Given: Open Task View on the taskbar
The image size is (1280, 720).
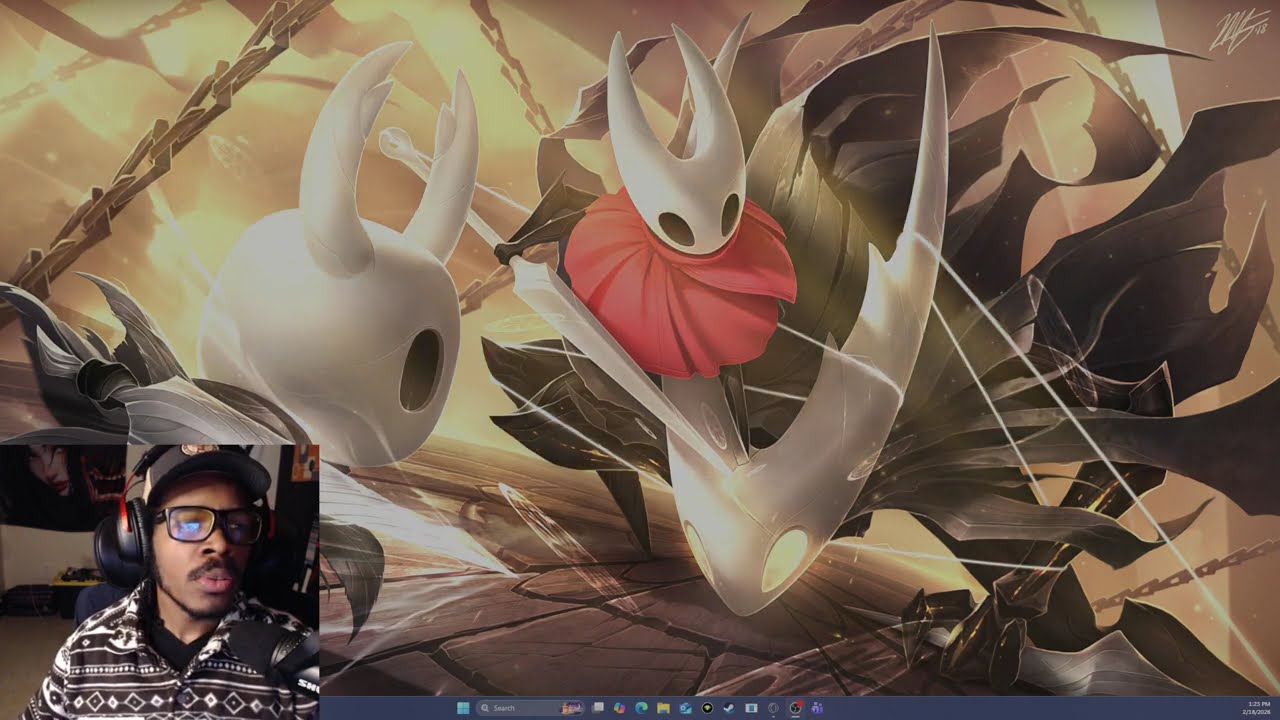Looking at the screenshot, I should point(598,708).
